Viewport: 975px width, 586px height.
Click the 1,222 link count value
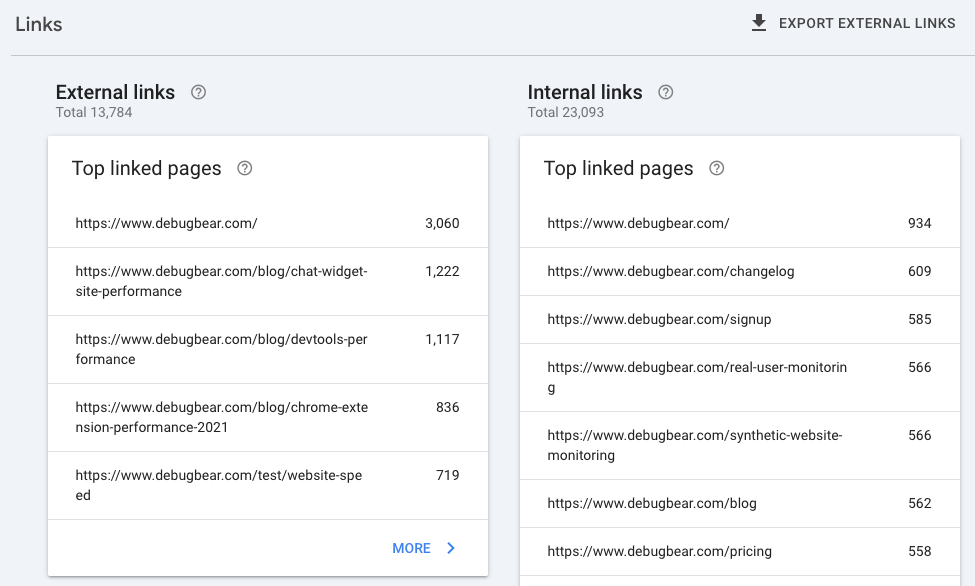tap(442, 271)
